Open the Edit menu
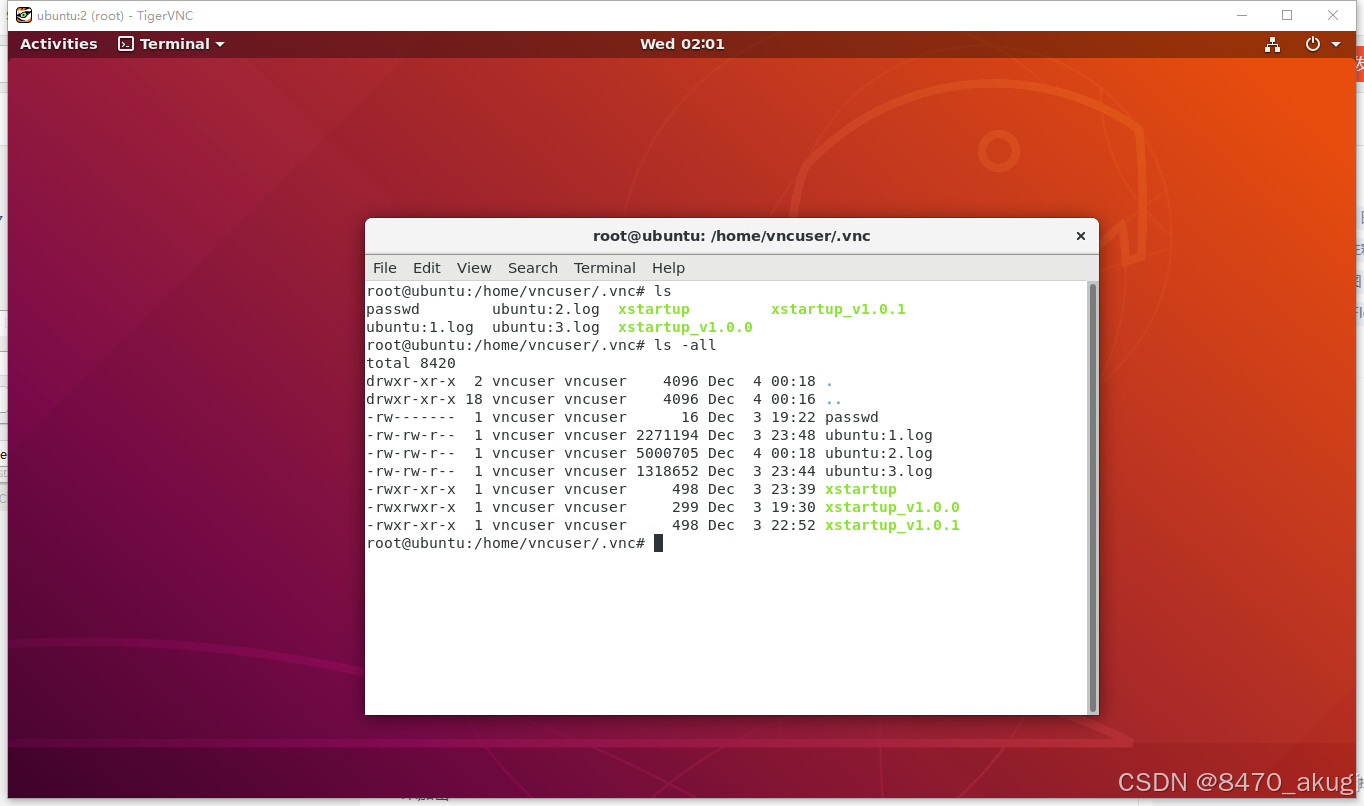Screen dimensions: 1364x806 click(x=426, y=268)
